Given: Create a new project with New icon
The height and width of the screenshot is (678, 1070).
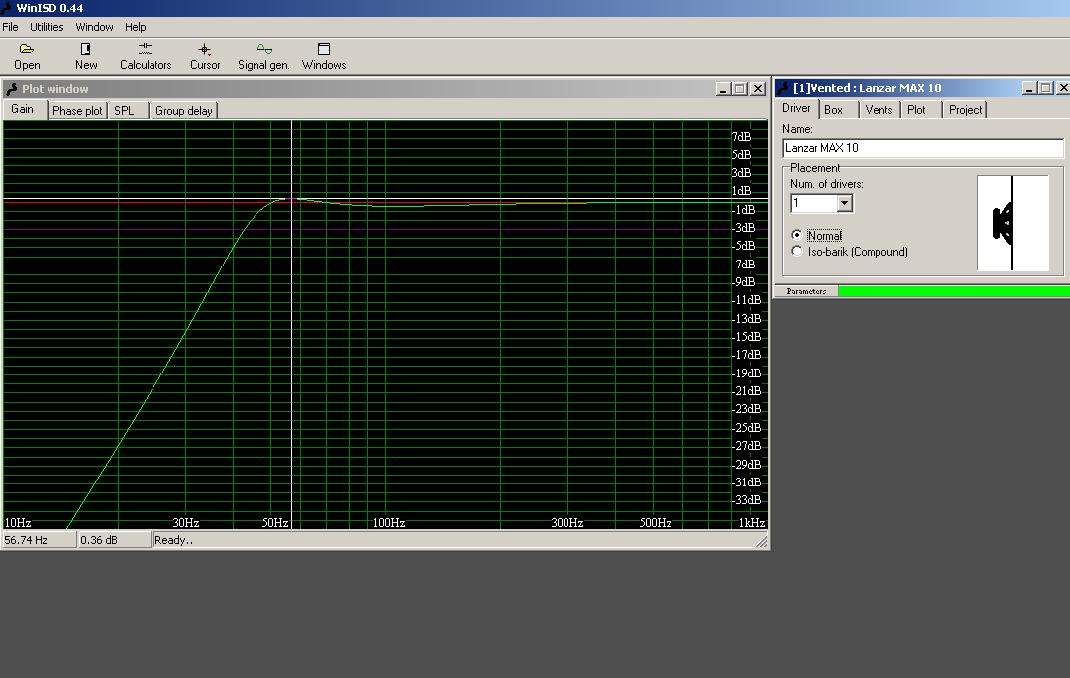Looking at the screenshot, I should (86, 56).
